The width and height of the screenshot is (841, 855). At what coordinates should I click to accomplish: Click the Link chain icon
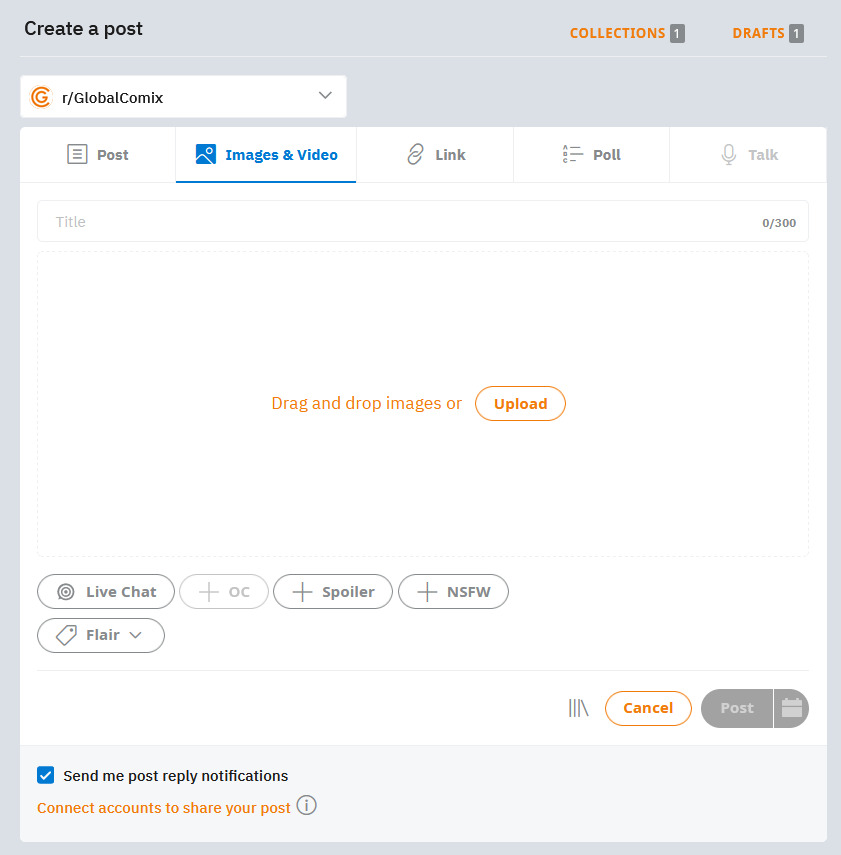coord(416,155)
